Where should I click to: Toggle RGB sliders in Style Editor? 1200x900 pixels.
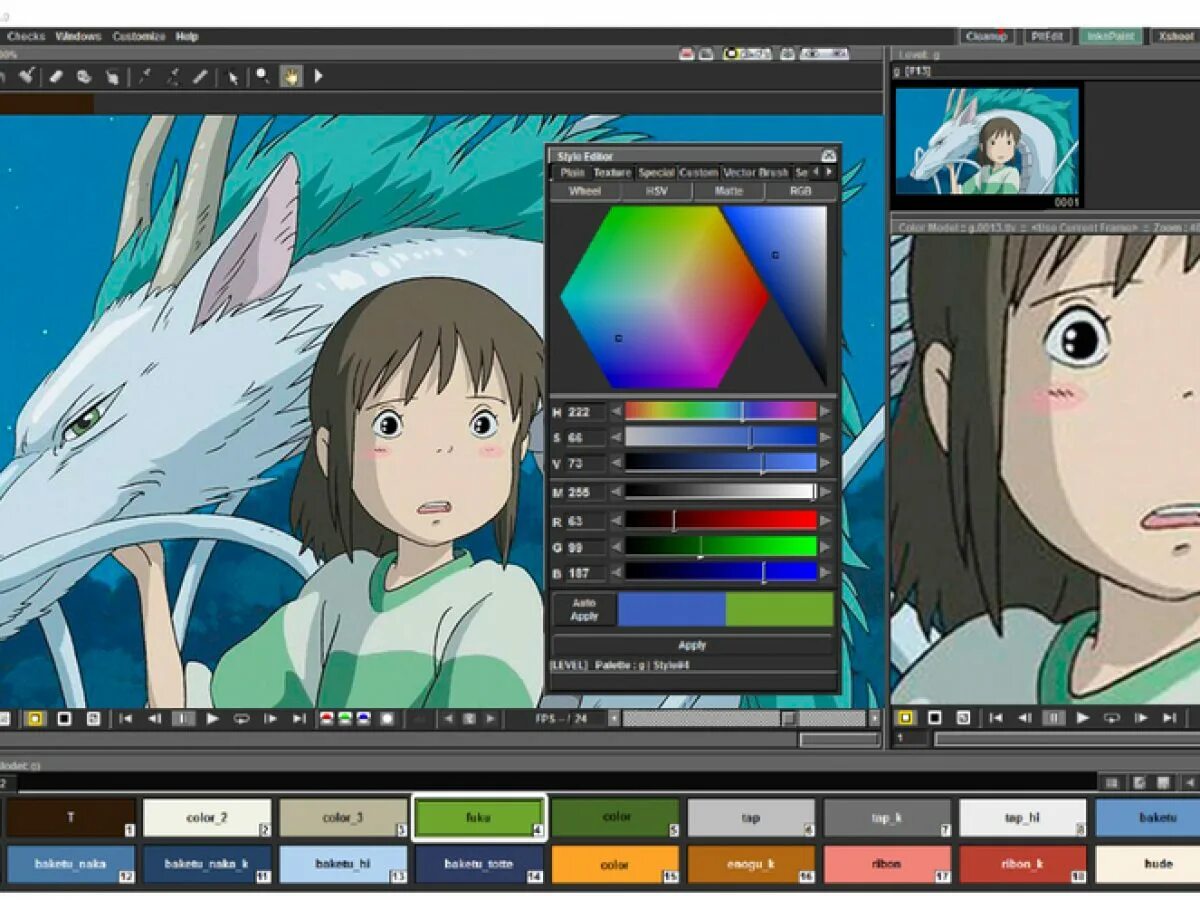coord(800,191)
